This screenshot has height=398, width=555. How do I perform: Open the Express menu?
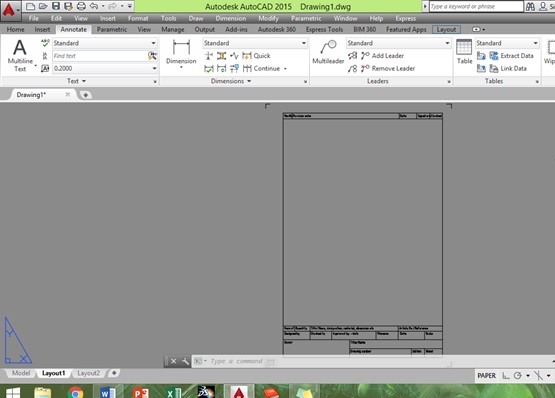(x=406, y=18)
